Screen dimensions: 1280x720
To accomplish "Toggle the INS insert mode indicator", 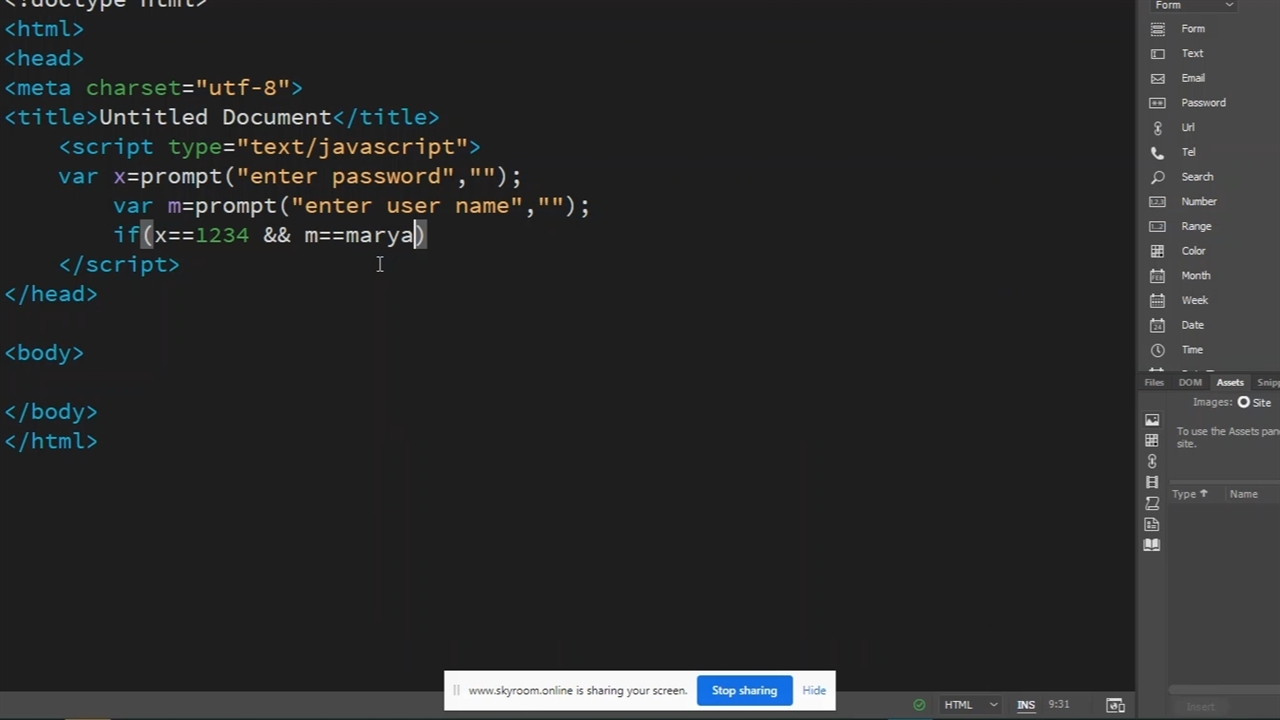I will [1026, 705].
